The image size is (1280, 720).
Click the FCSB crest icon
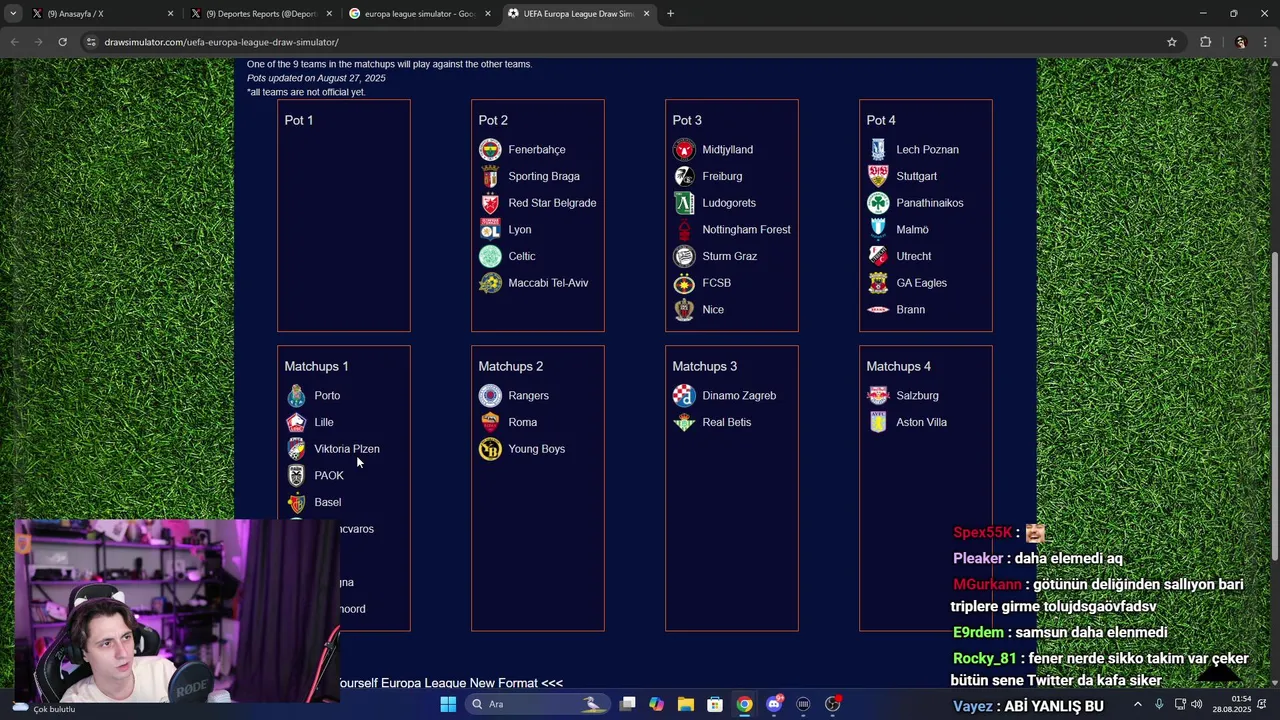[x=684, y=283]
